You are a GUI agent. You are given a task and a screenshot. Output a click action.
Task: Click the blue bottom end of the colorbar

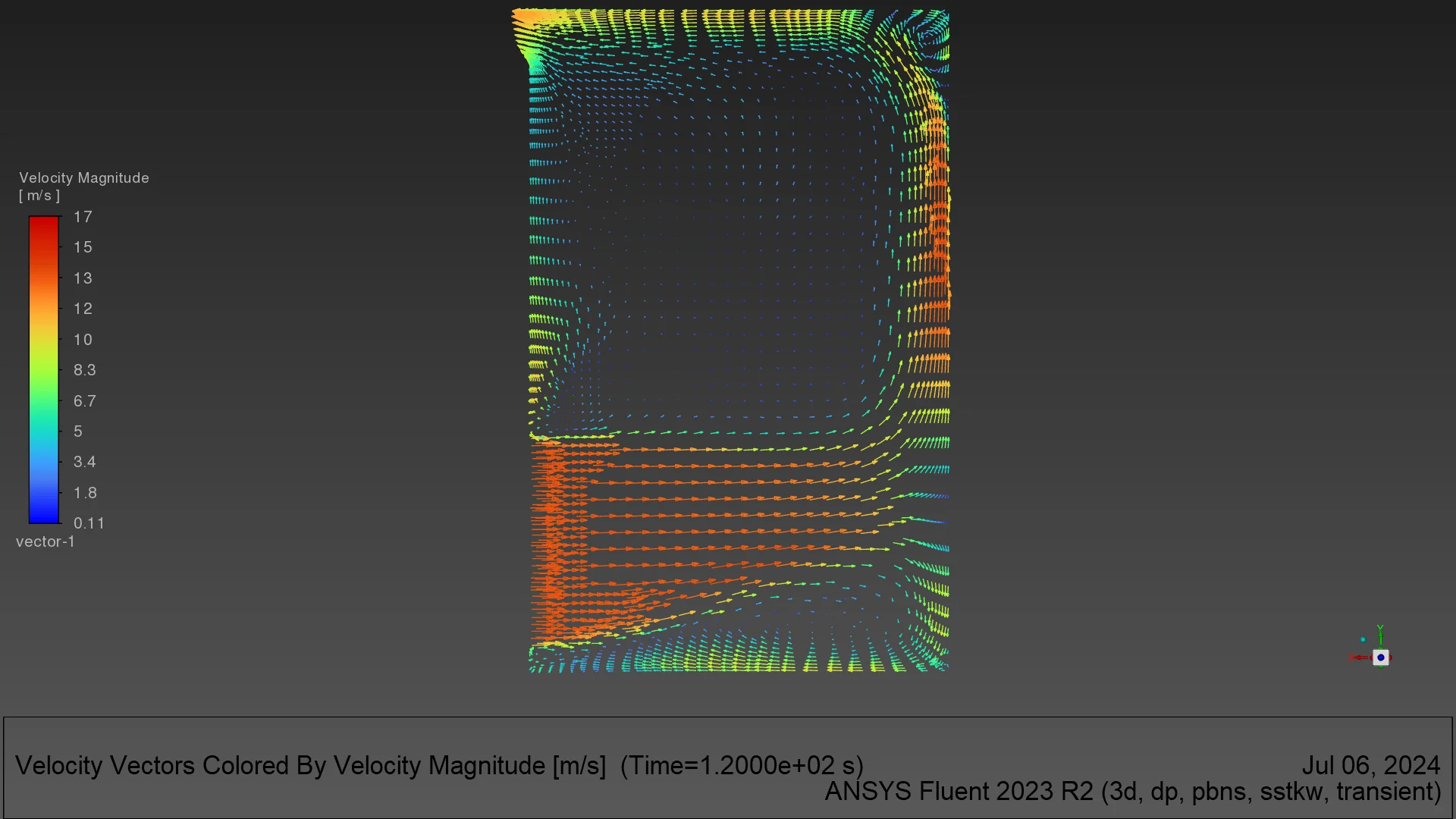coord(43,514)
